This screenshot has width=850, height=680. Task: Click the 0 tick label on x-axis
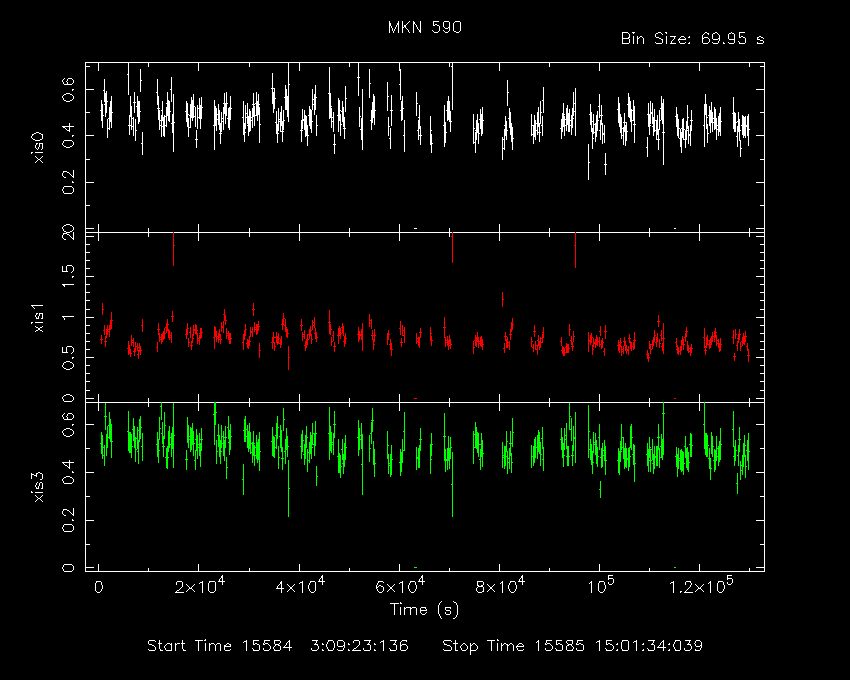pyautogui.click(x=99, y=587)
